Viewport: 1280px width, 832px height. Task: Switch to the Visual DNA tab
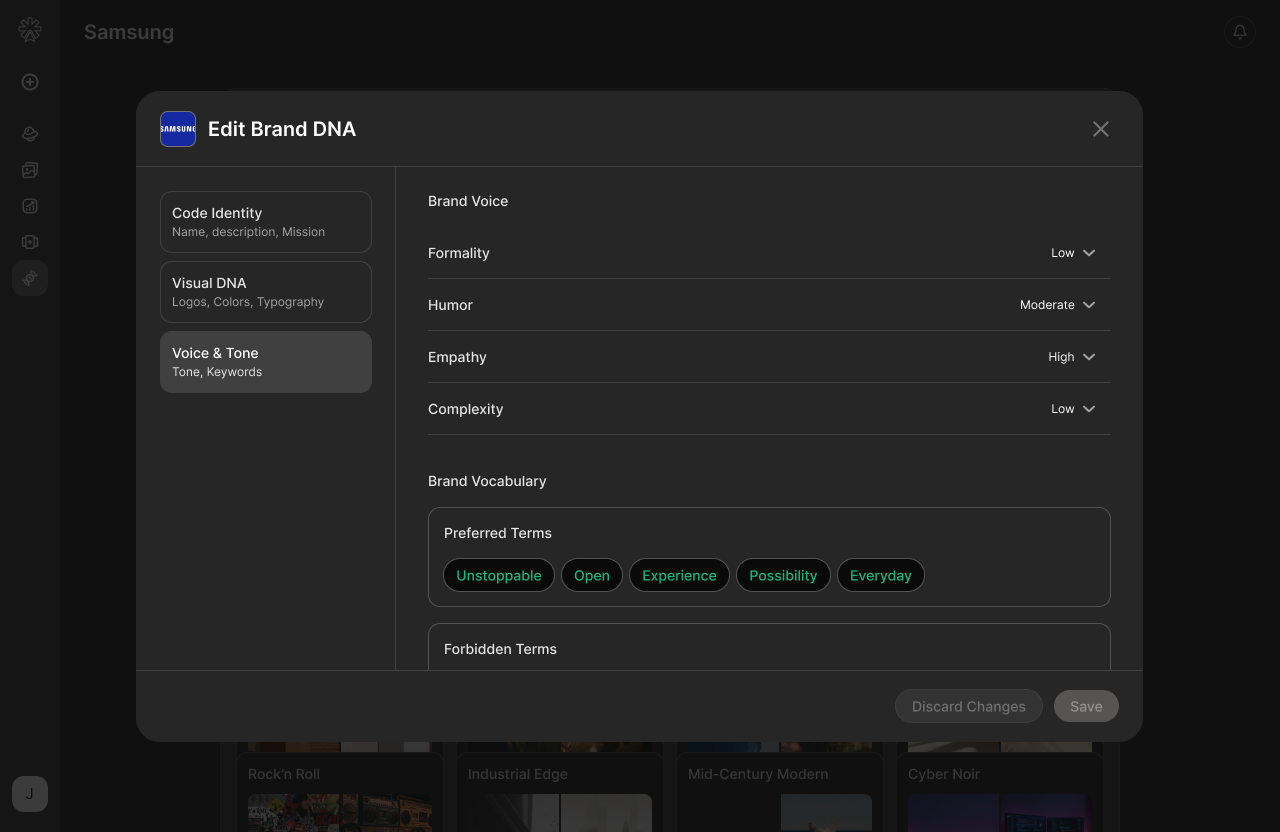(266, 292)
